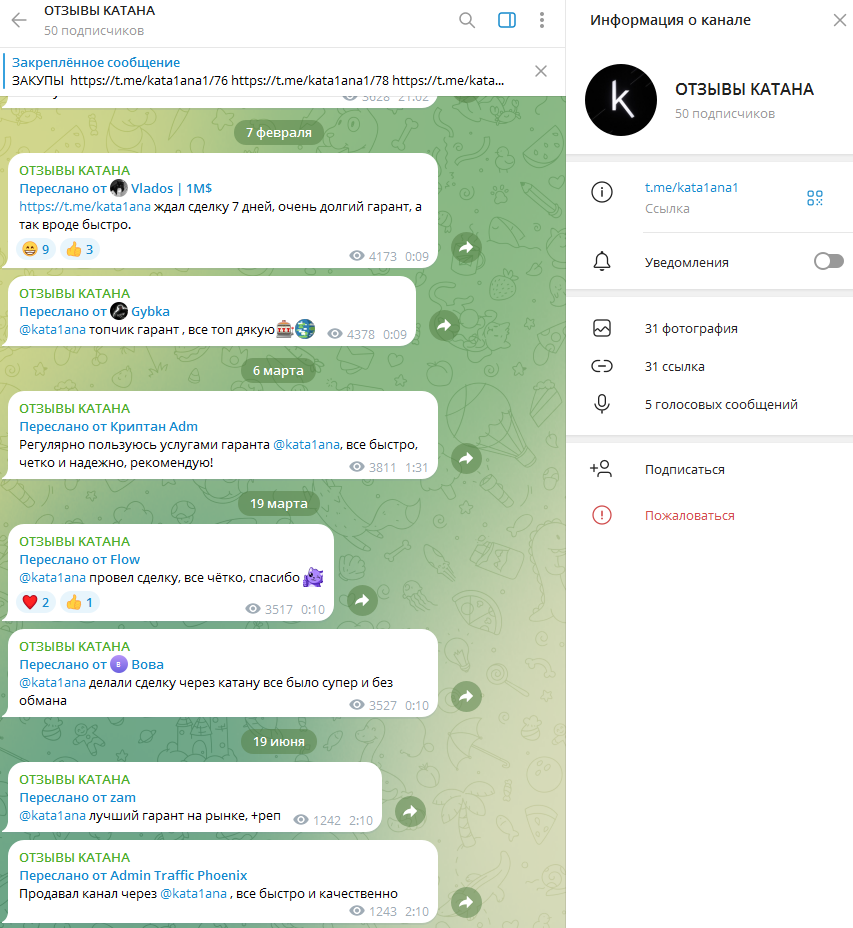Screen dimensions: 853x928
Task: Click @kata1ana mention in Вова message
Action: (x=52, y=682)
